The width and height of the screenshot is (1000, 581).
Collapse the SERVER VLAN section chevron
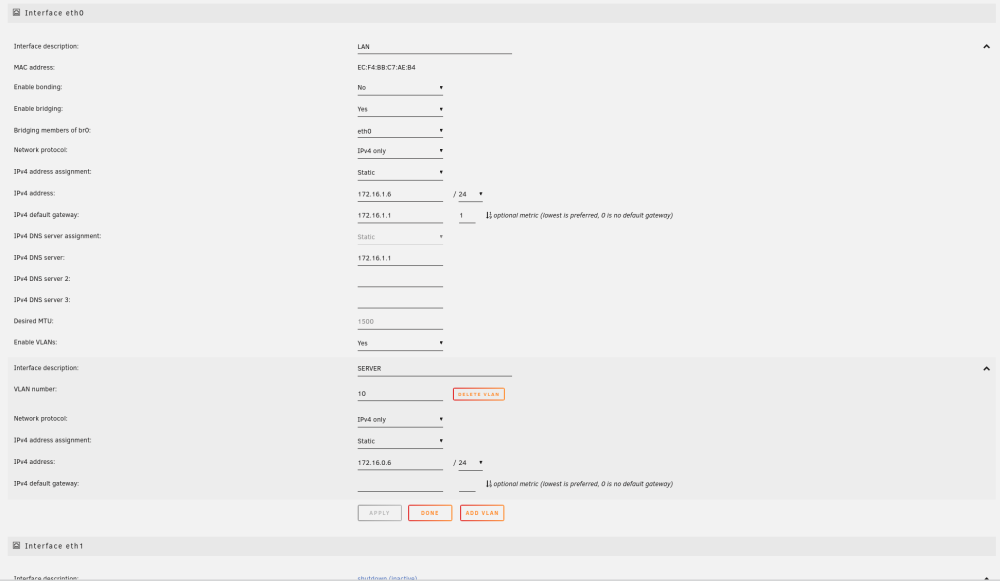(986, 369)
